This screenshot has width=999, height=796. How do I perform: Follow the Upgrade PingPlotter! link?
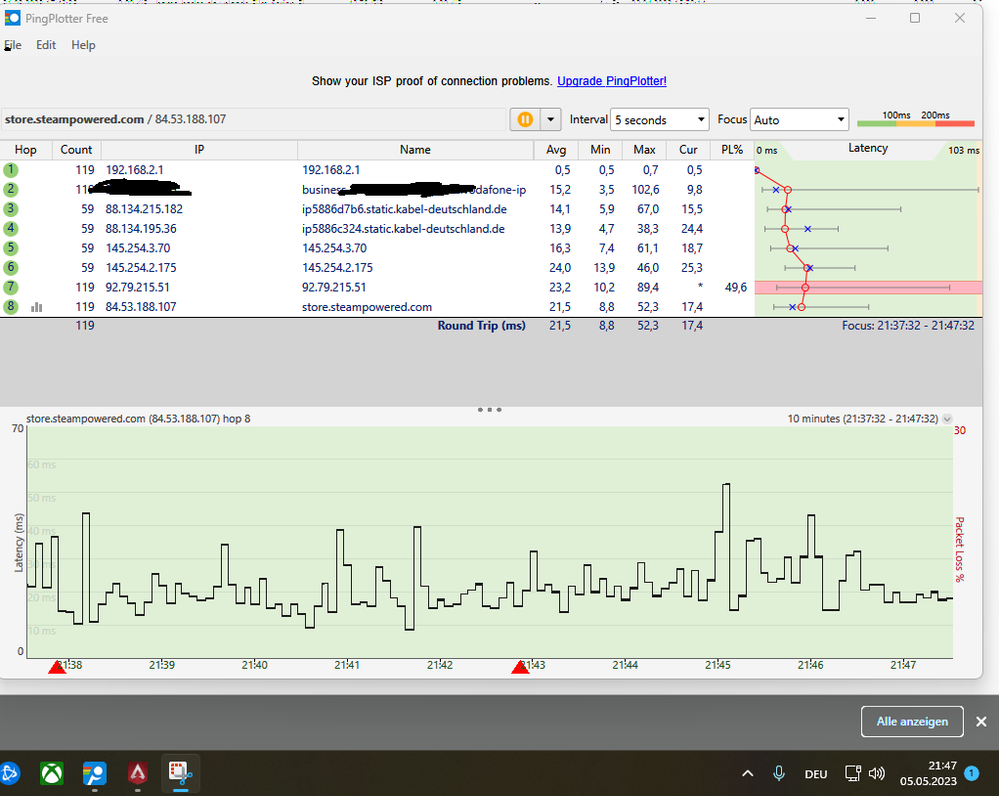[x=612, y=81]
